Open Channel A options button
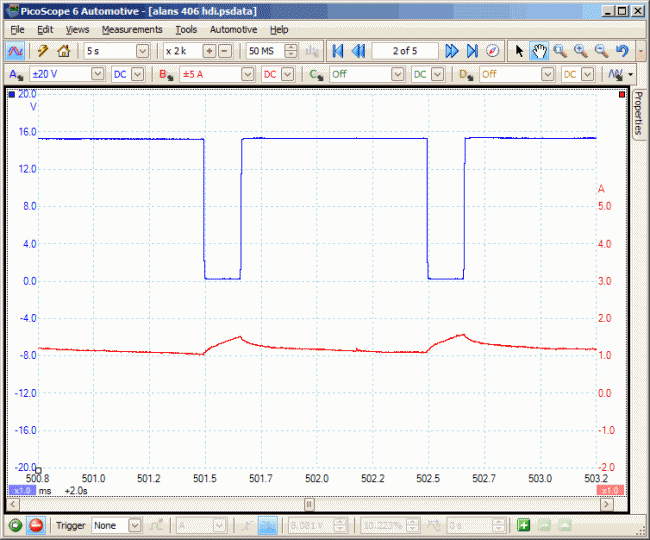650x540 pixels. 16,74
